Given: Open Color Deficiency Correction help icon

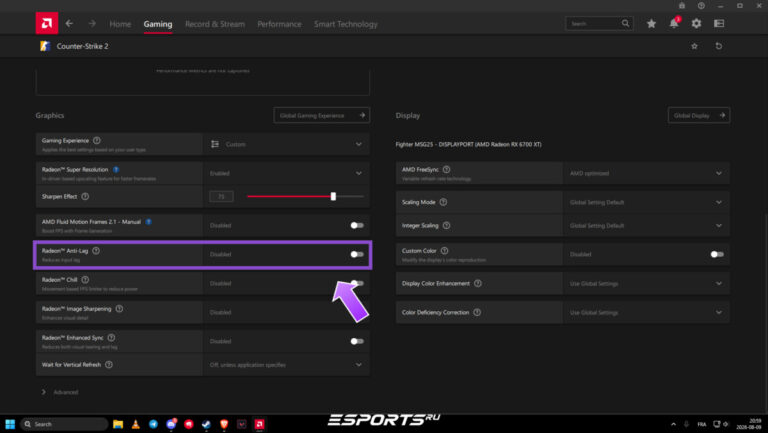Looking at the screenshot, I should [477, 312].
